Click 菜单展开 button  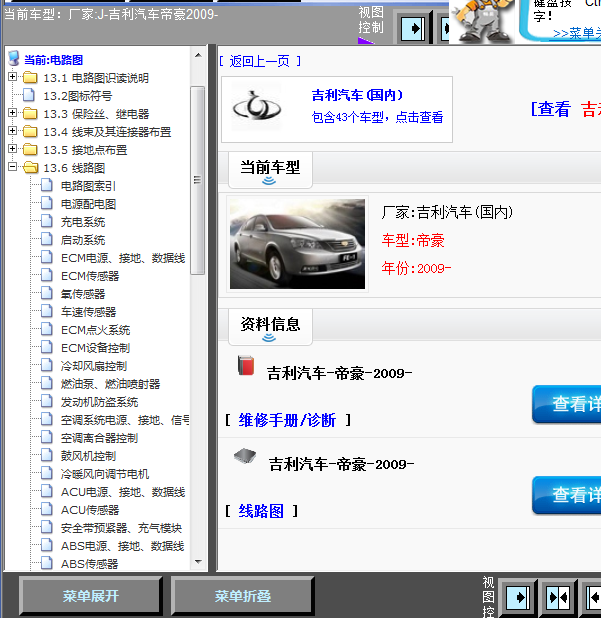click(x=91, y=596)
